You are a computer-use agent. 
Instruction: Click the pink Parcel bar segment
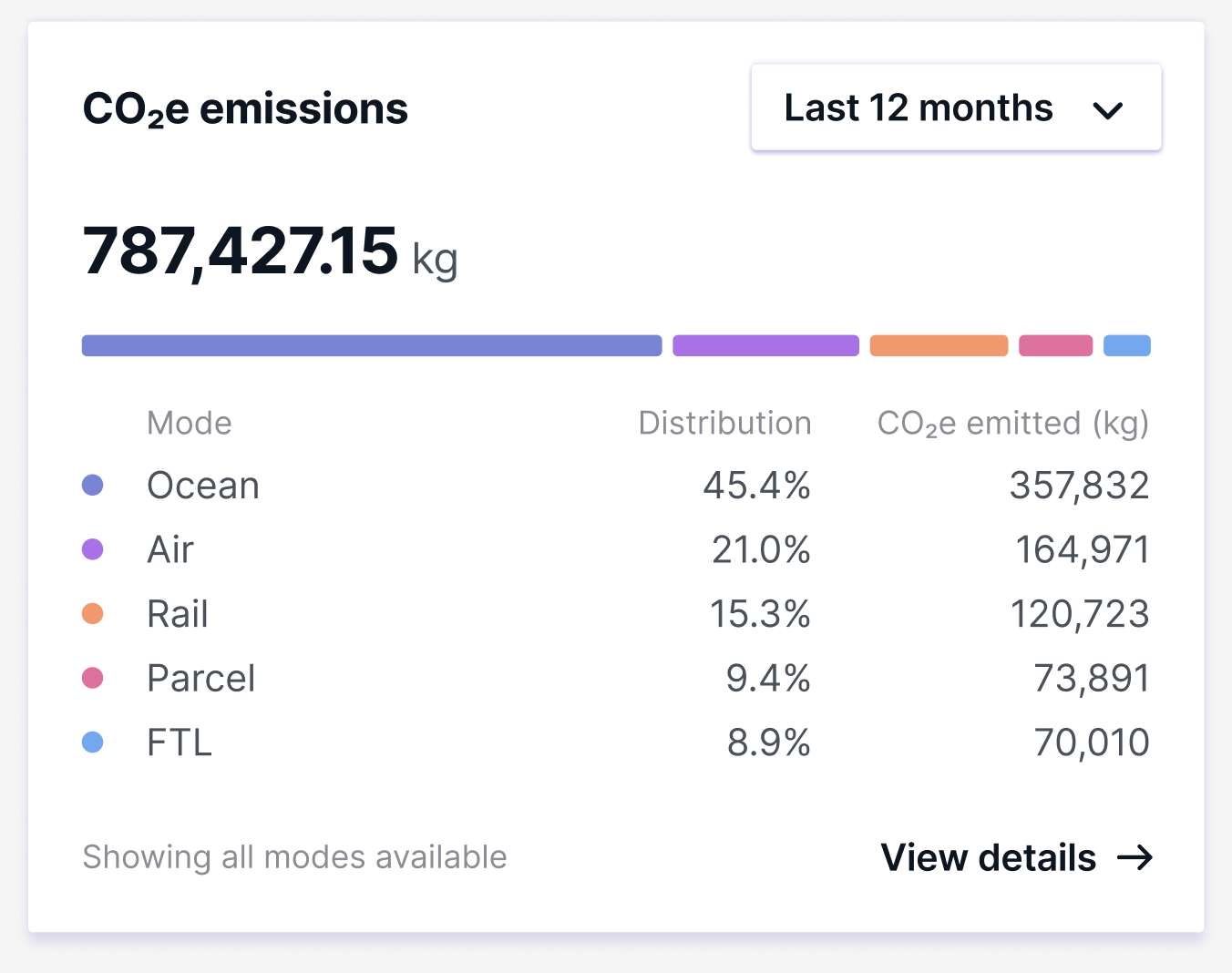pos(1055,346)
